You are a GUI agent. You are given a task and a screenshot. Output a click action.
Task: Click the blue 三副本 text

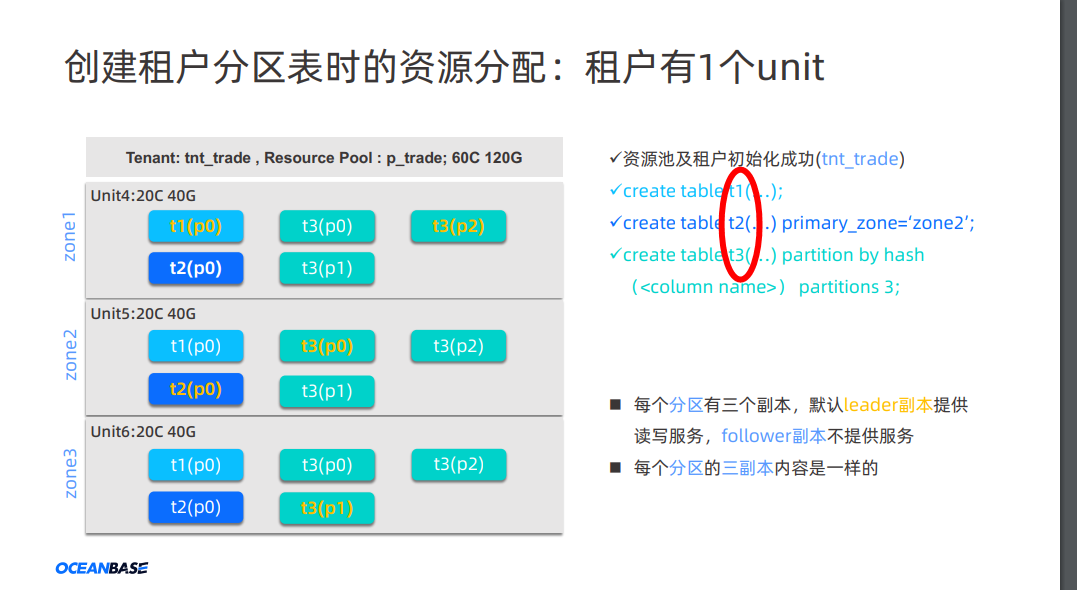tap(747, 468)
